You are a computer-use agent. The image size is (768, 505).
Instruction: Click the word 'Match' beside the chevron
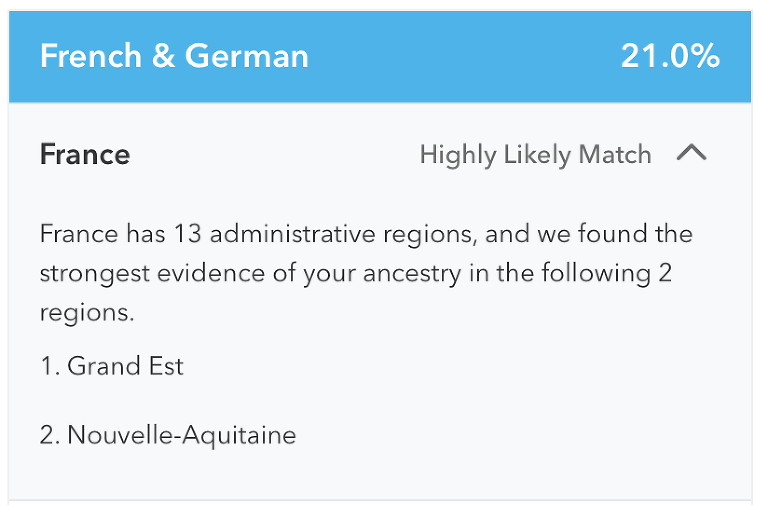(614, 154)
